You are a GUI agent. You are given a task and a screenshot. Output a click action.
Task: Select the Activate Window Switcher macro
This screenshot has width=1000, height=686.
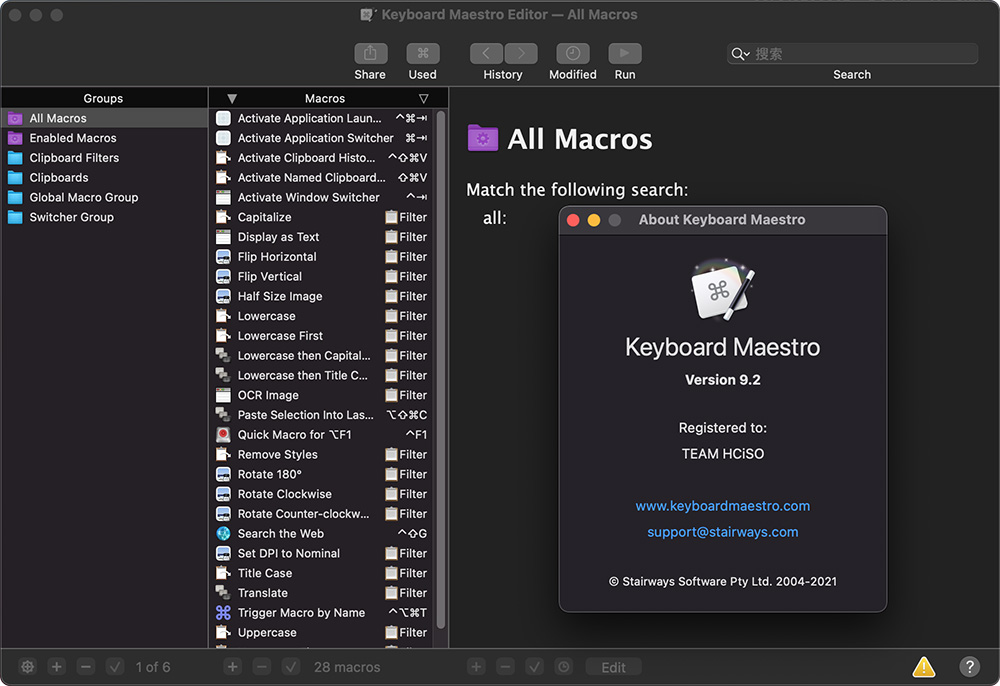(x=322, y=197)
